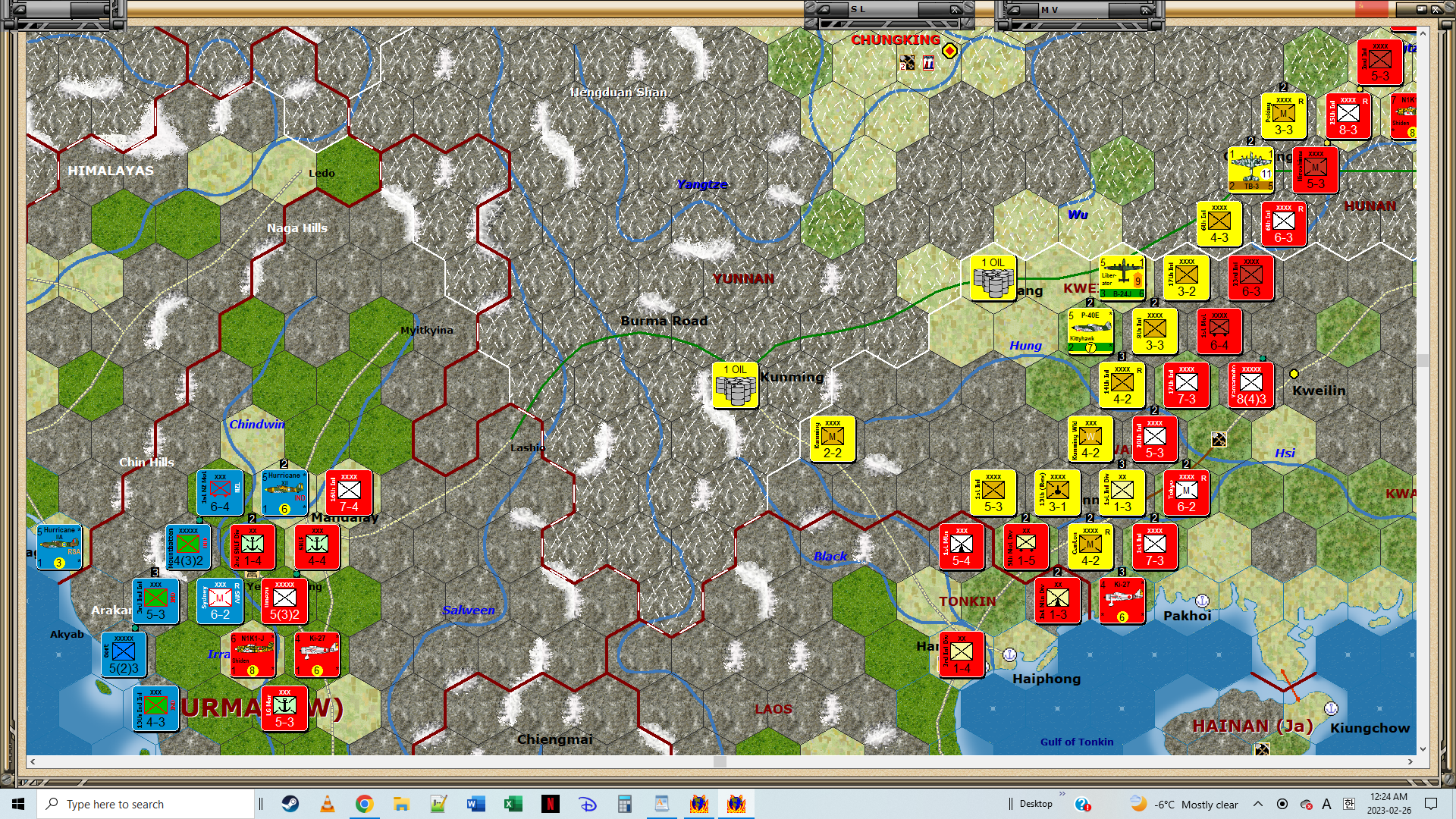1456x819 pixels.
Task: Select the blue NZ 6-4 corps
Action: pos(220,493)
